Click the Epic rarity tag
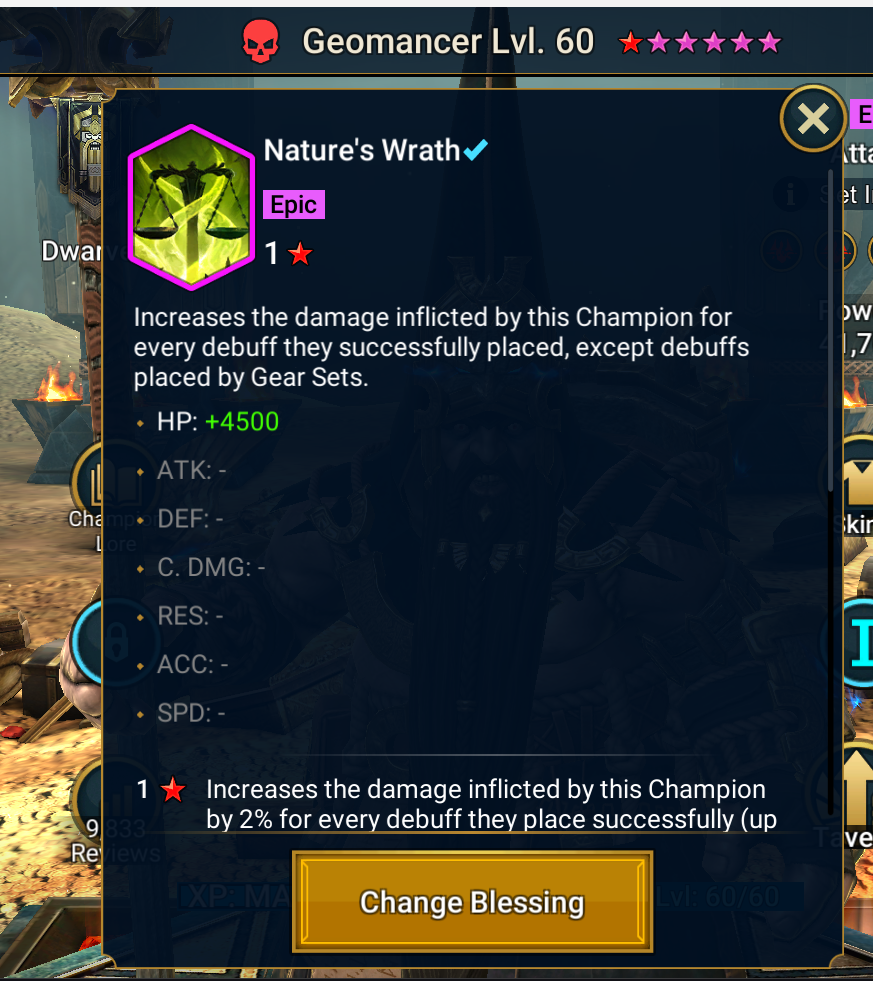The height and width of the screenshot is (981, 873). (x=294, y=205)
